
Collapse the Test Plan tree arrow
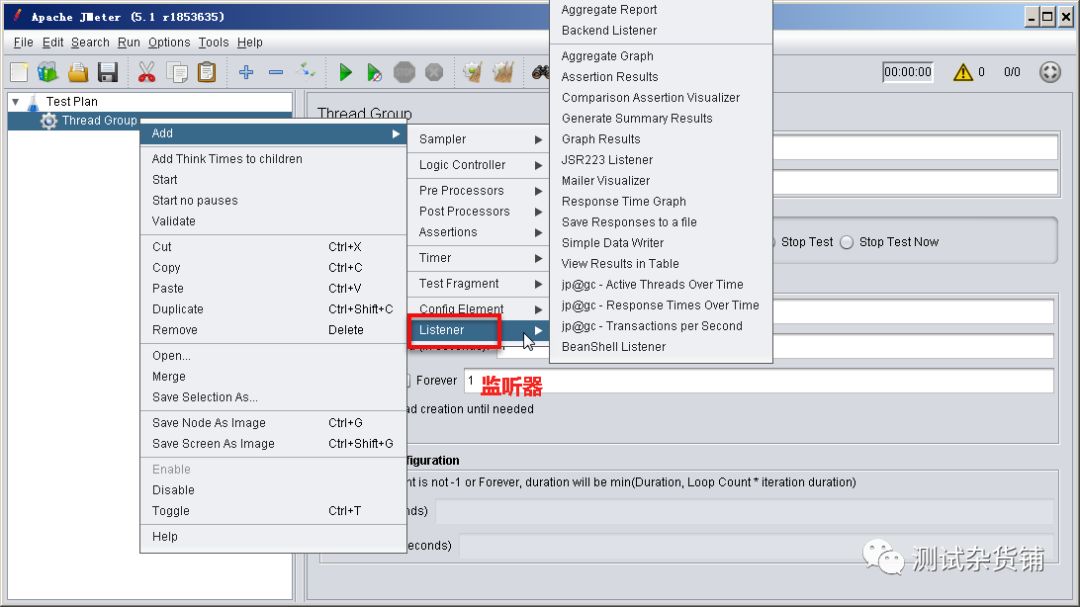point(15,101)
